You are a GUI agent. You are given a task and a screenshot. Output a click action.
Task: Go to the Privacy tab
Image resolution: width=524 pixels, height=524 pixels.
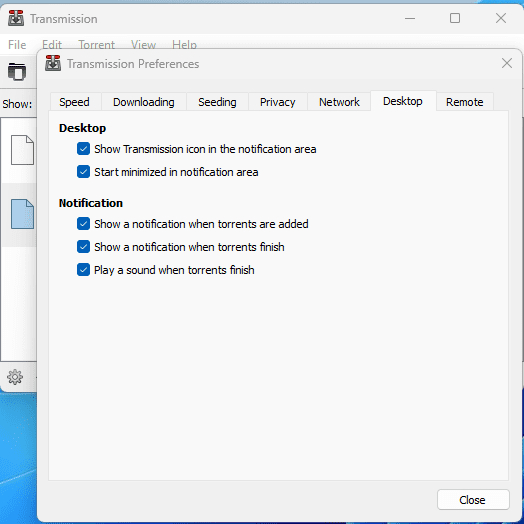(277, 102)
